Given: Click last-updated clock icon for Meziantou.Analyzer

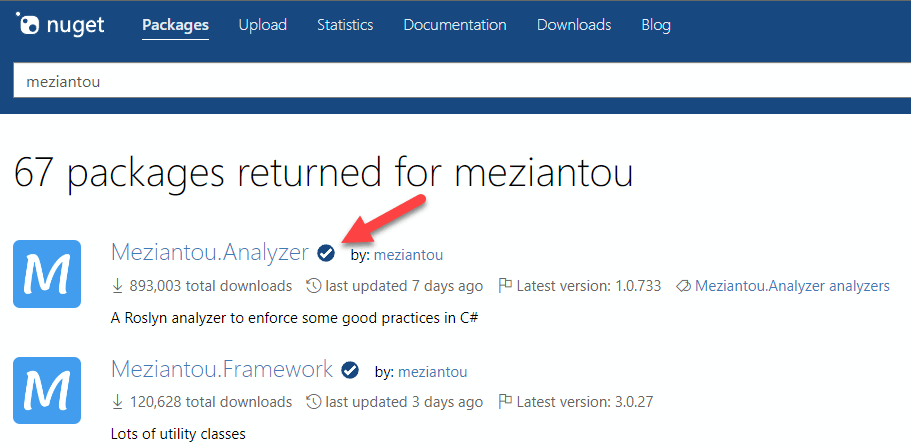Looking at the screenshot, I should pyautogui.click(x=313, y=286).
